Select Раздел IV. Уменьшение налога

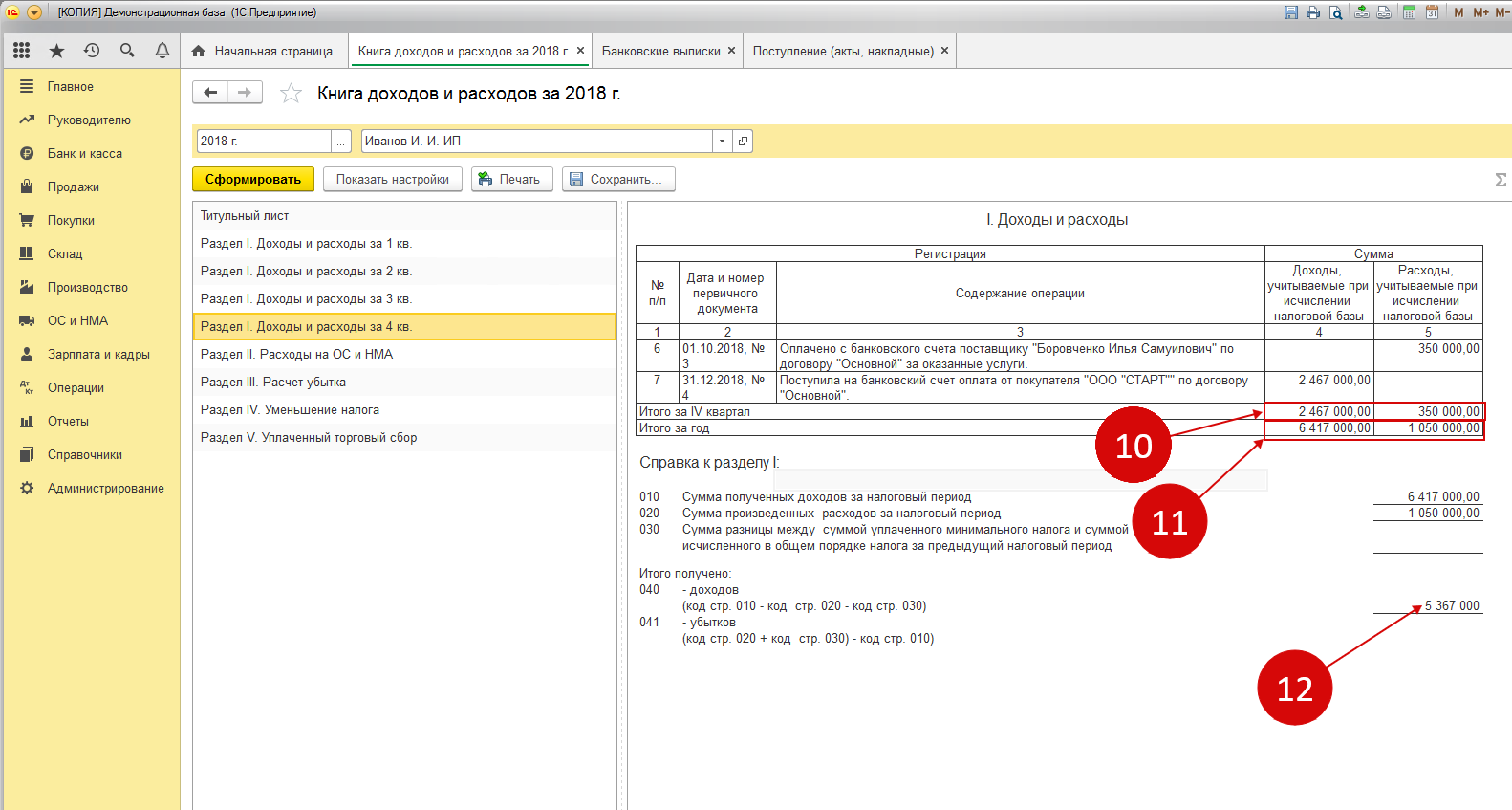click(404, 410)
